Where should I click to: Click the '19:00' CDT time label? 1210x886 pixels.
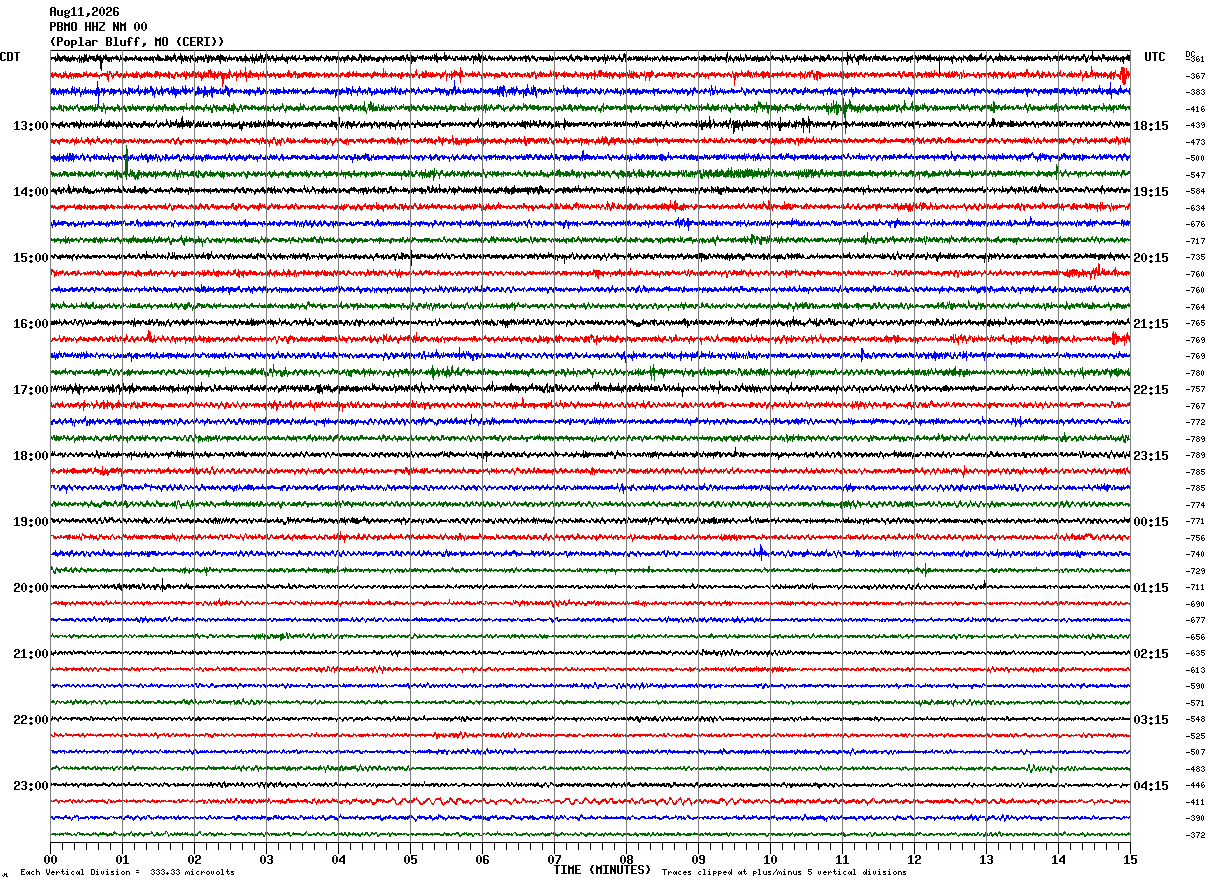coord(31,522)
